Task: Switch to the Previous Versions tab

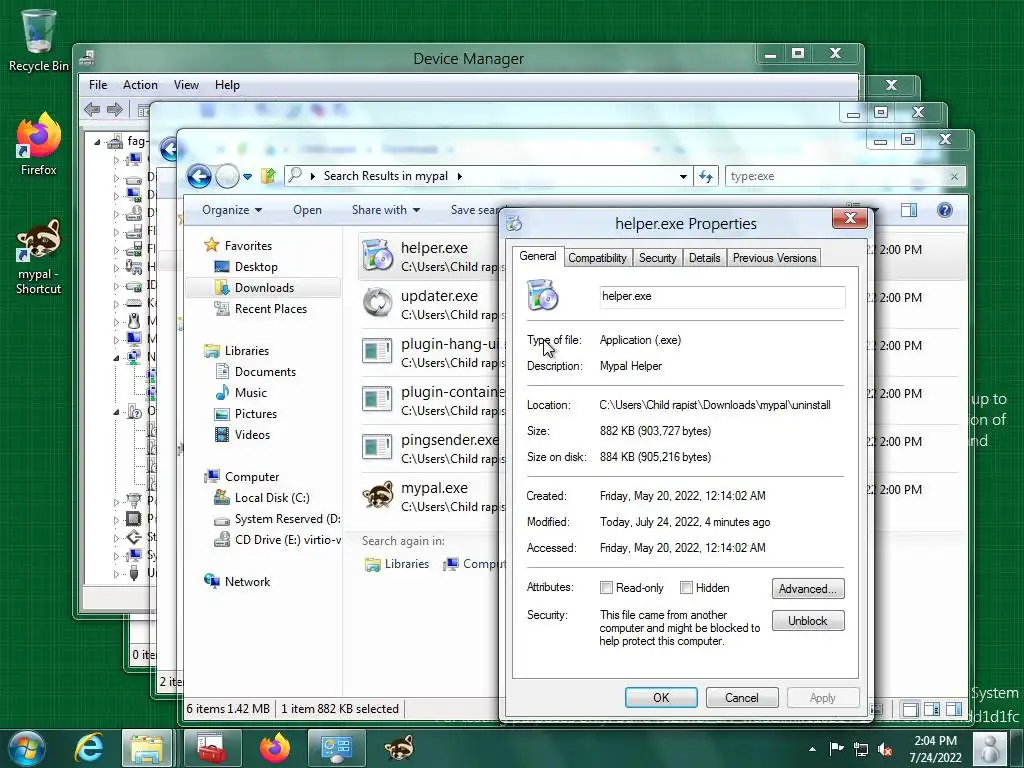Action: point(775,258)
